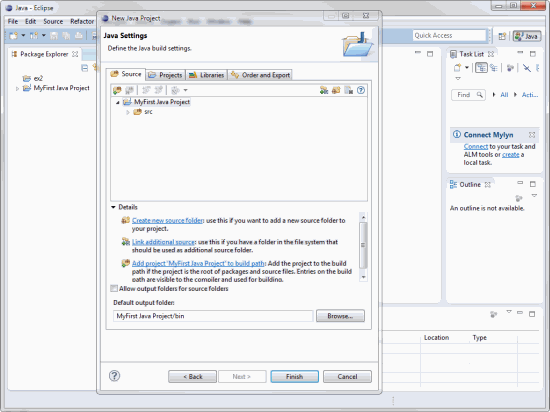Click the ex2 project folder icon
Screen dimensions: 550x412
[x=27, y=78]
